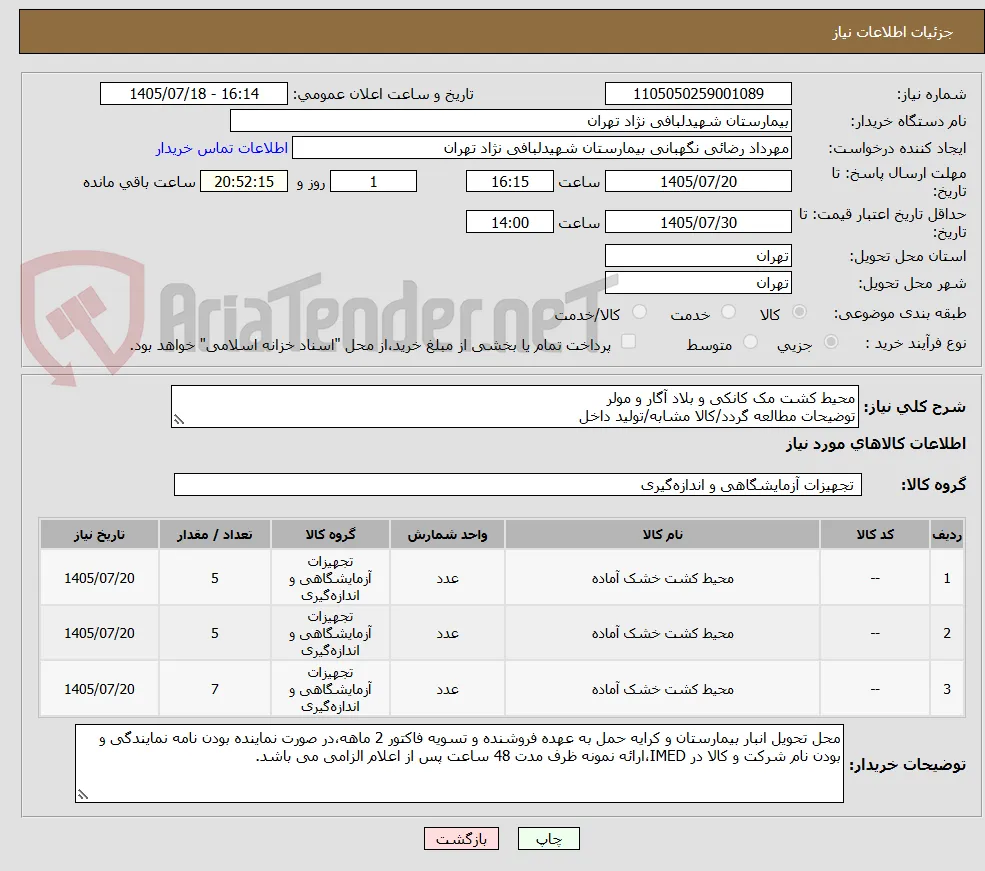Click the کد کالا column header

874,534
